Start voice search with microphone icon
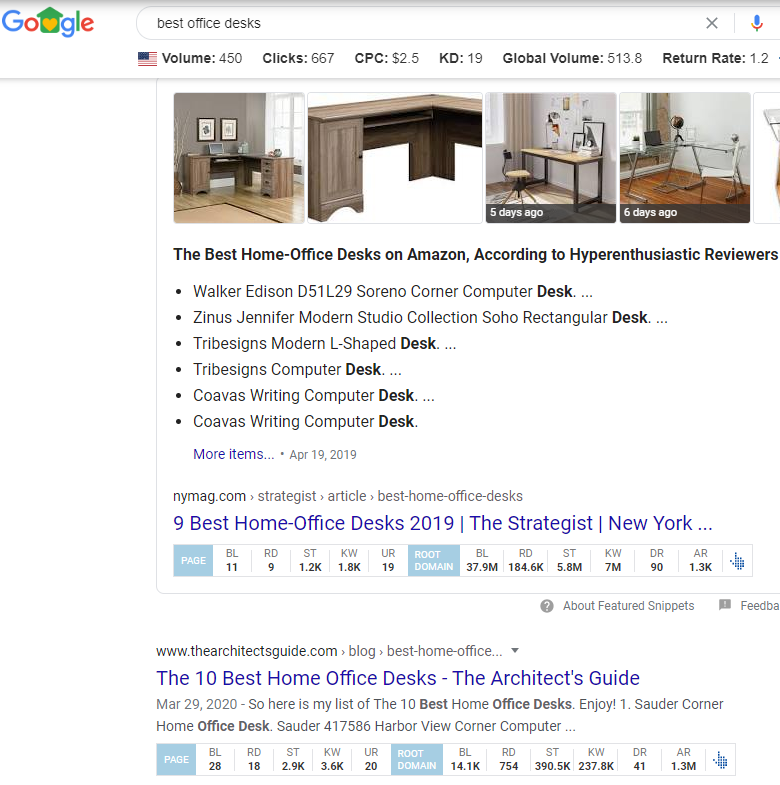The height and width of the screenshot is (785, 780). coord(756,23)
